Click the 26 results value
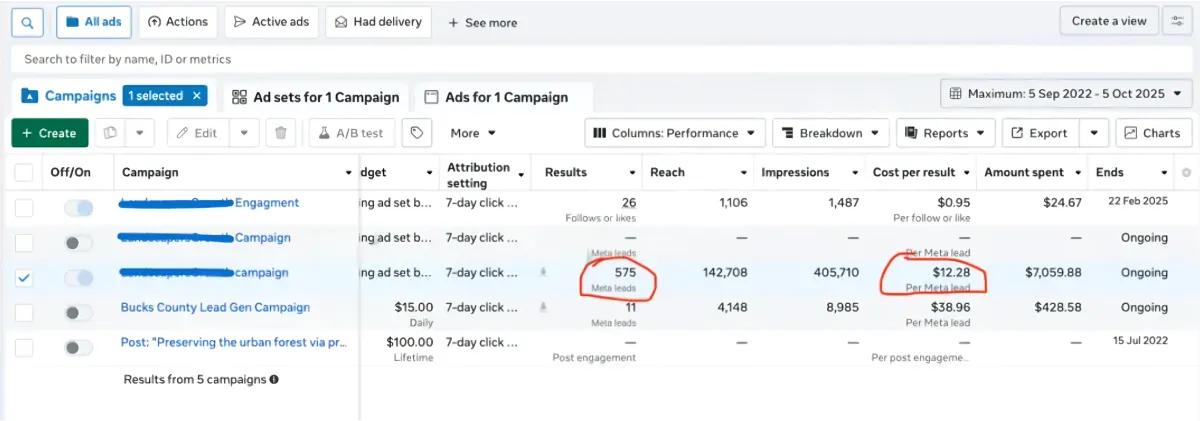This screenshot has height=421, width=1200. tap(629, 203)
